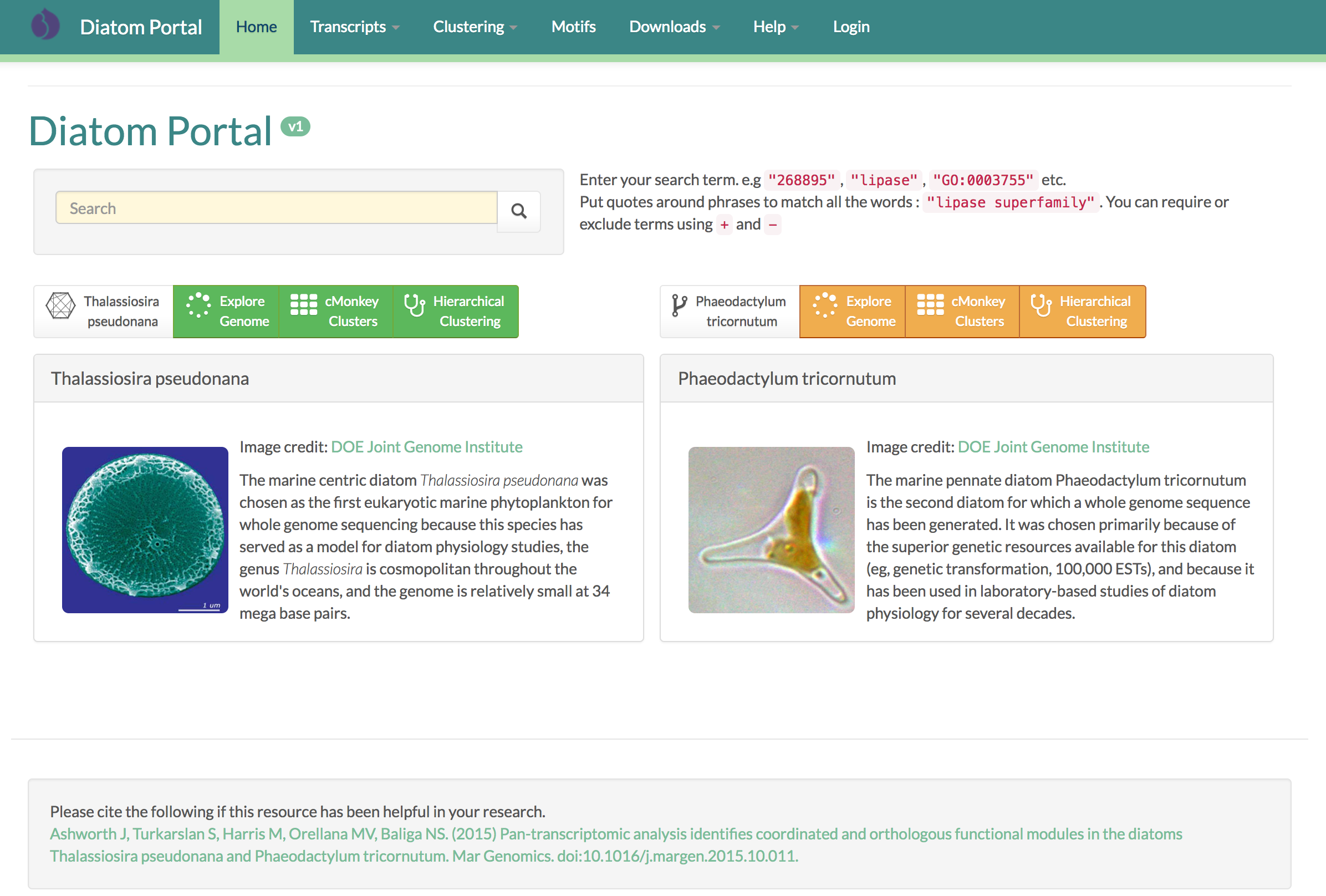Select the Home tab in navbar
The width and height of the screenshot is (1326, 896).
(x=256, y=27)
